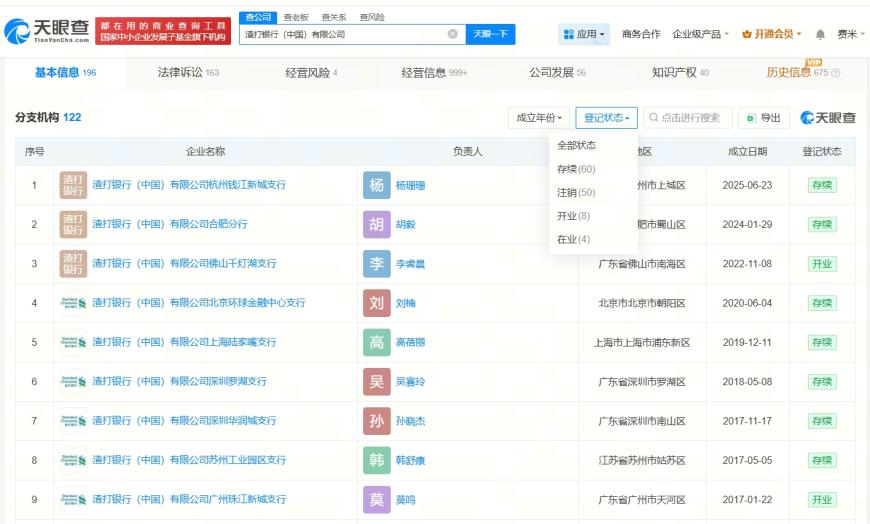Expand the 企业级产品 menu
This screenshot has height=524, width=870.
pyautogui.click(x=700, y=34)
